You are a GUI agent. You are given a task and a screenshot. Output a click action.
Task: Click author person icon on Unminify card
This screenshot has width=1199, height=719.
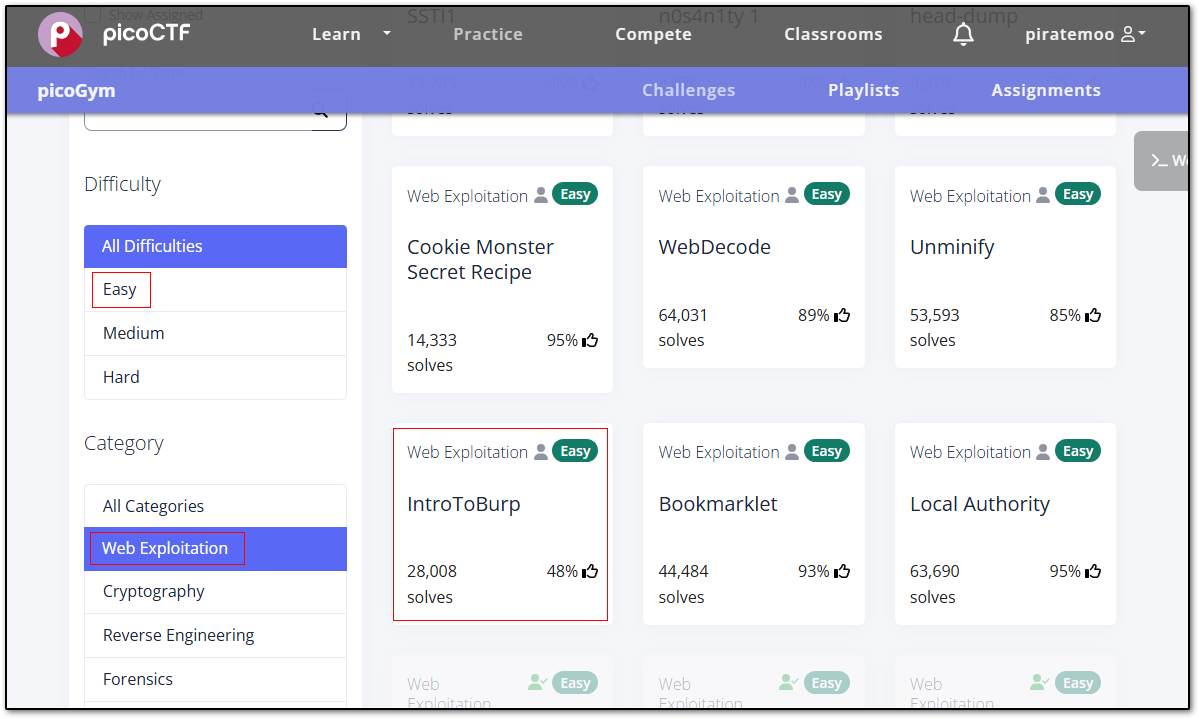coord(1043,195)
